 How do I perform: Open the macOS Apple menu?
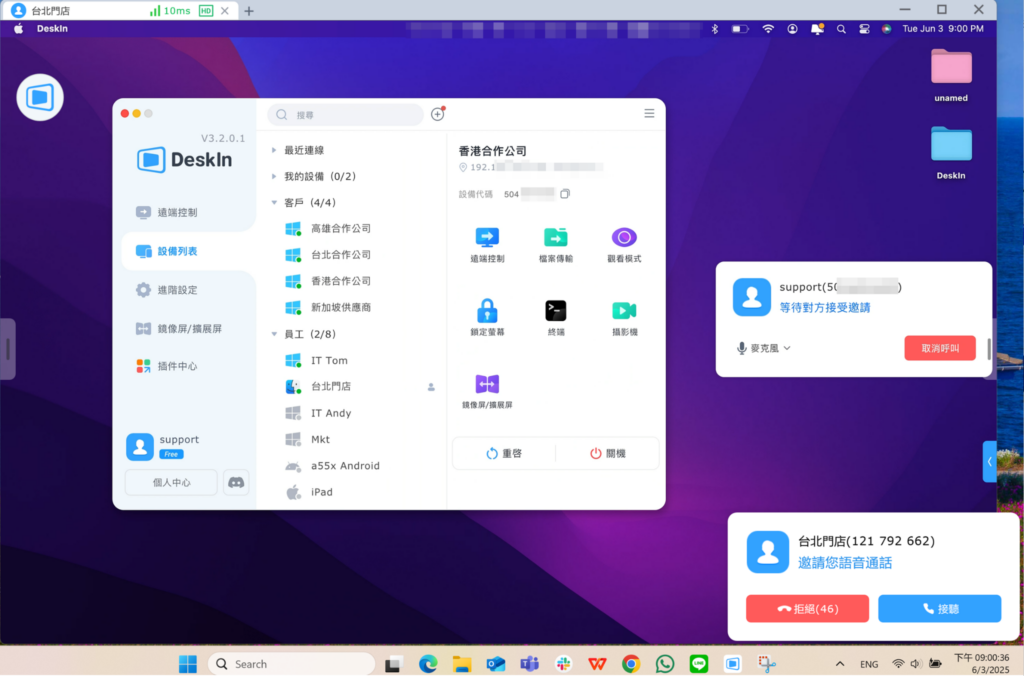tap(19, 29)
